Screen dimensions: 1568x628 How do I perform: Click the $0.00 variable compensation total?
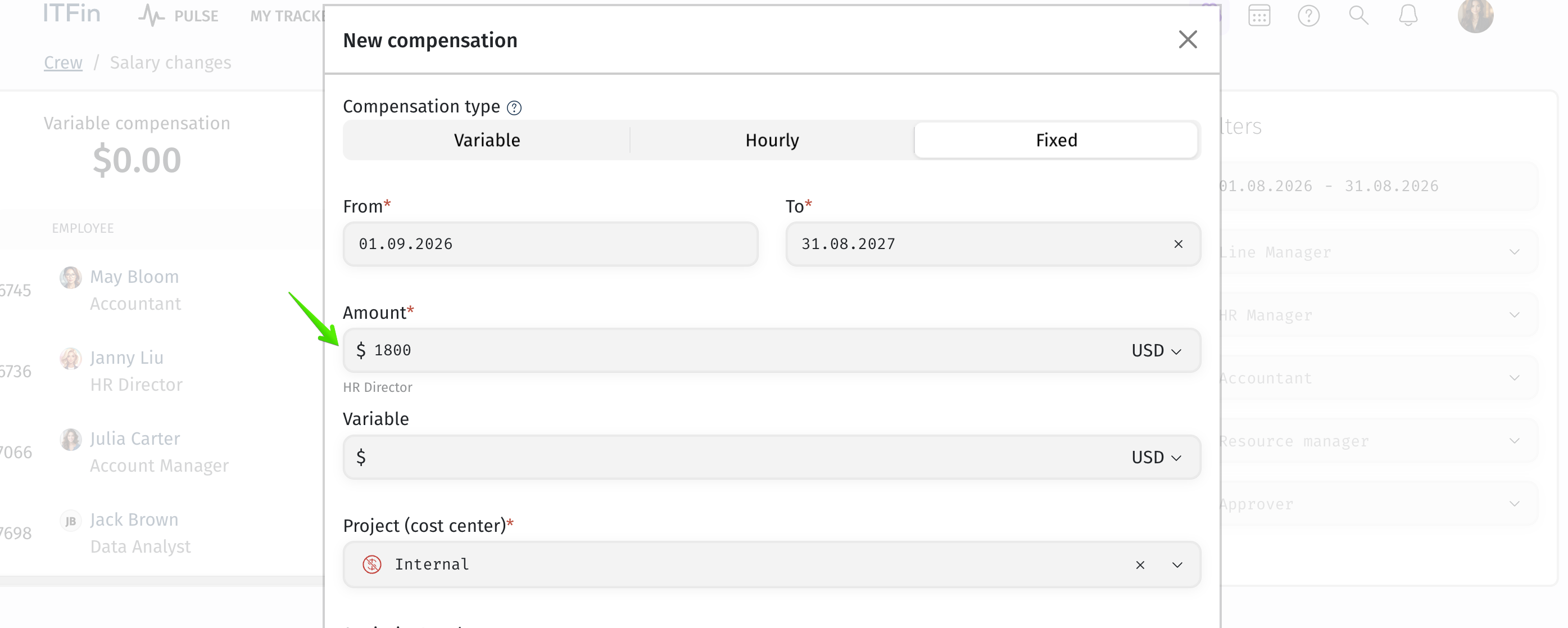[137, 160]
